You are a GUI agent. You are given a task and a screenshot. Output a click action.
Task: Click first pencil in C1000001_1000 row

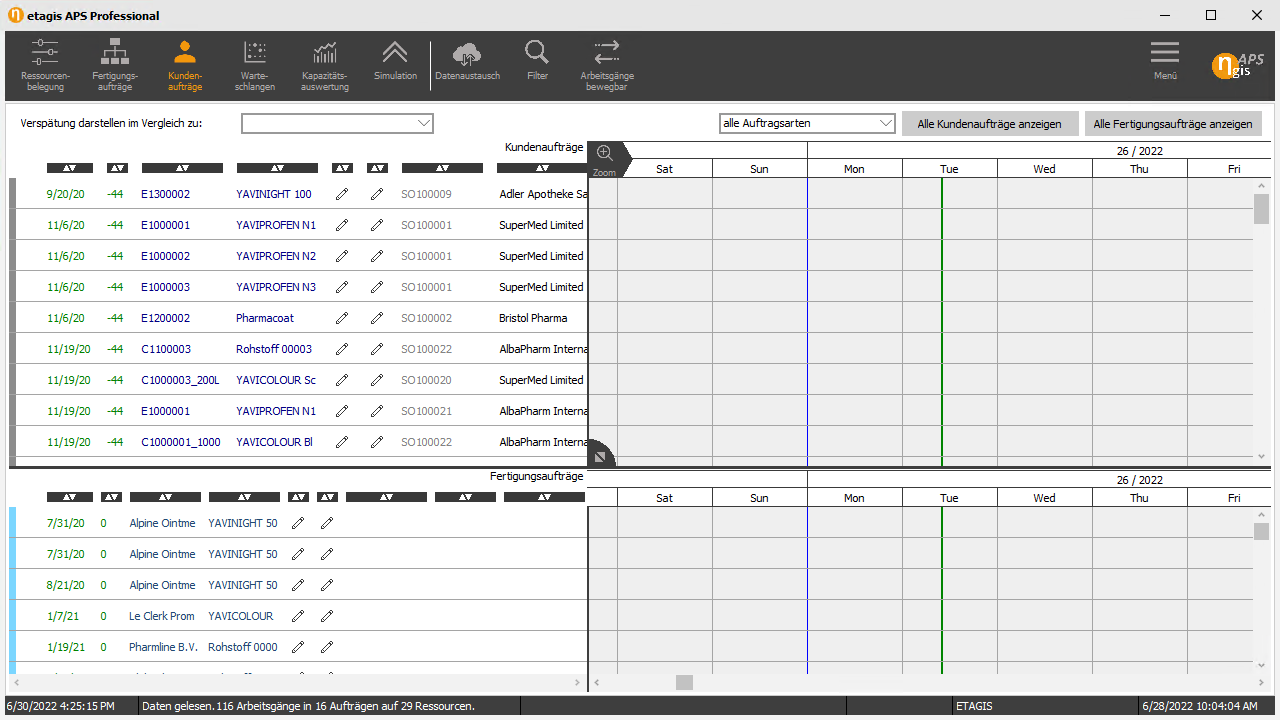click(x=342, y=442)
